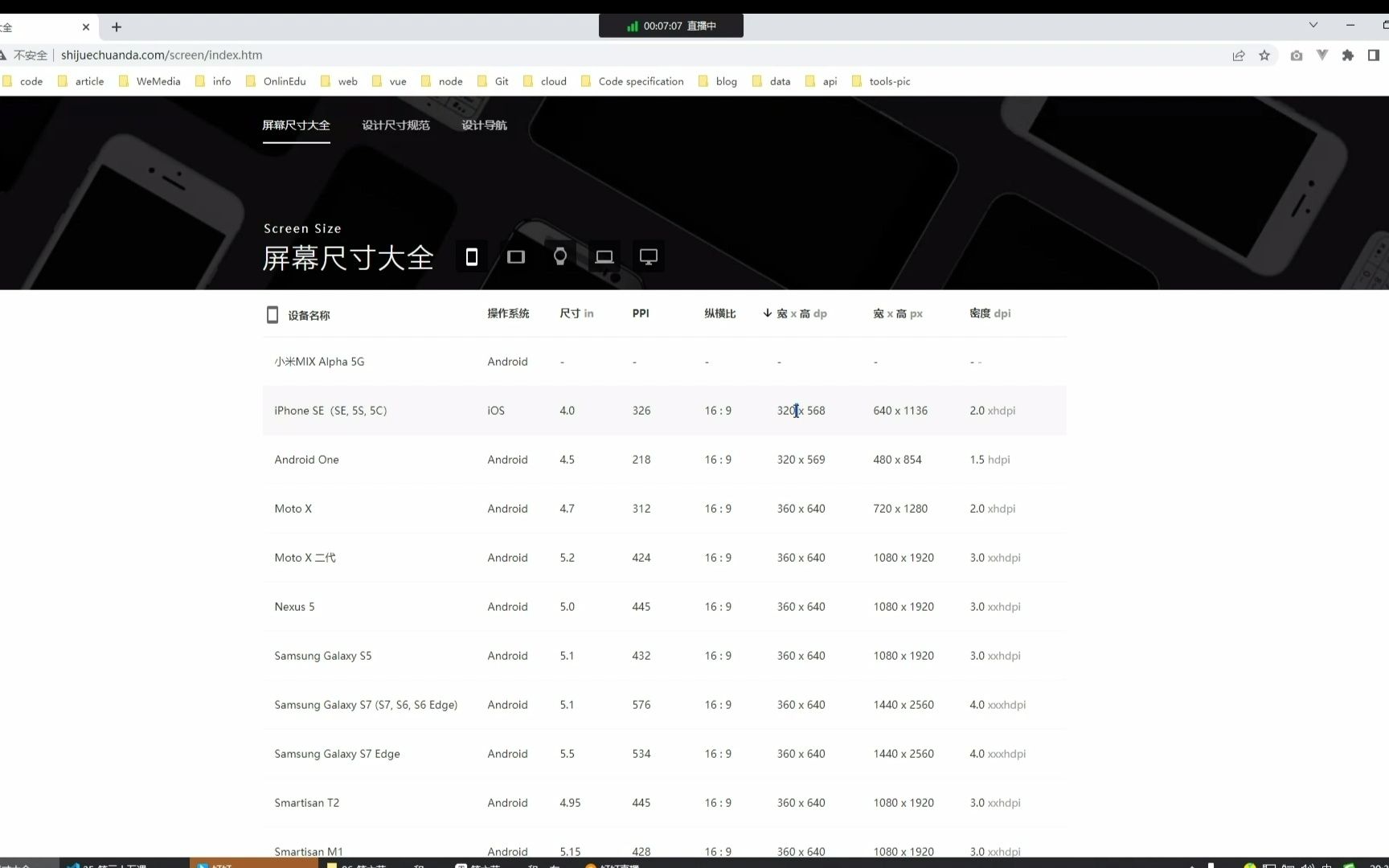Select the smartwatch device category icon
1389x868 pixels.
click(x=560, y=256)
